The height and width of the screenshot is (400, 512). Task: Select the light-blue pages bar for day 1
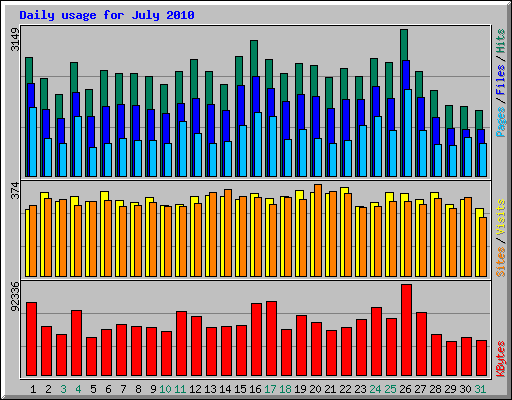(33, 142)
